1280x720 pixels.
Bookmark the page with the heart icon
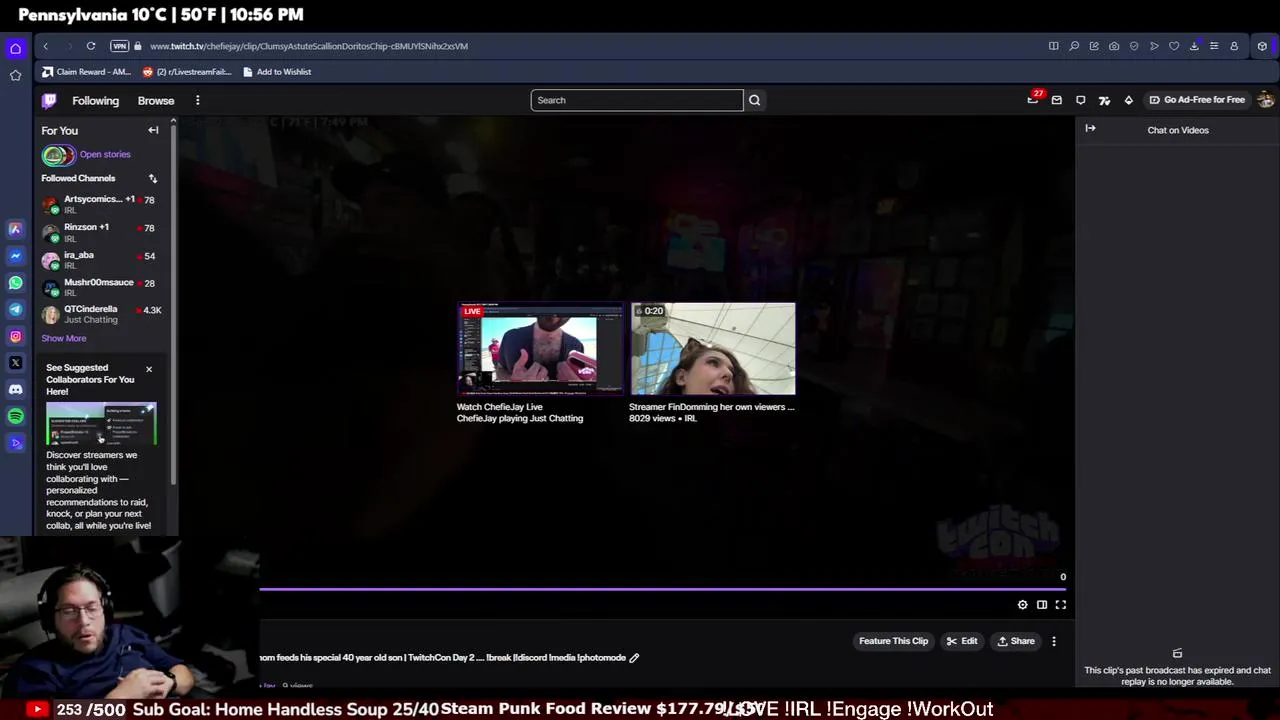(1174, 46)
